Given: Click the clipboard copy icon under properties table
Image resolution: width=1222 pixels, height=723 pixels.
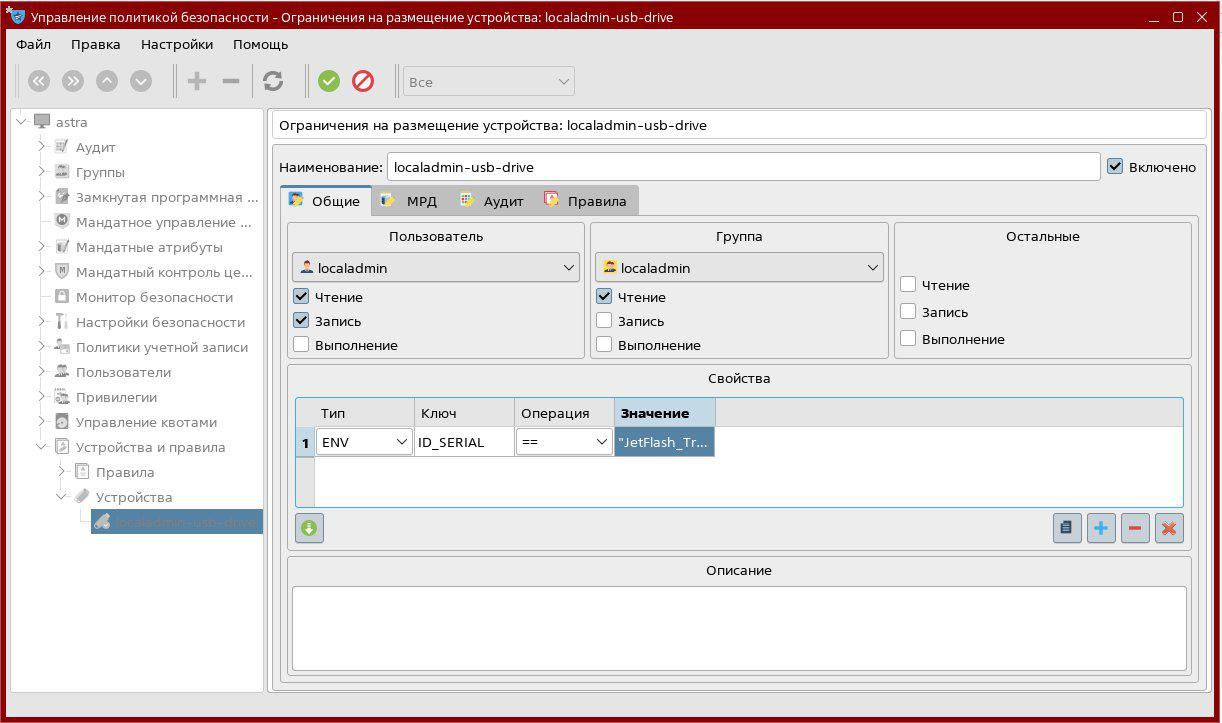Looking at the screenshot, I should [1067, 528].
